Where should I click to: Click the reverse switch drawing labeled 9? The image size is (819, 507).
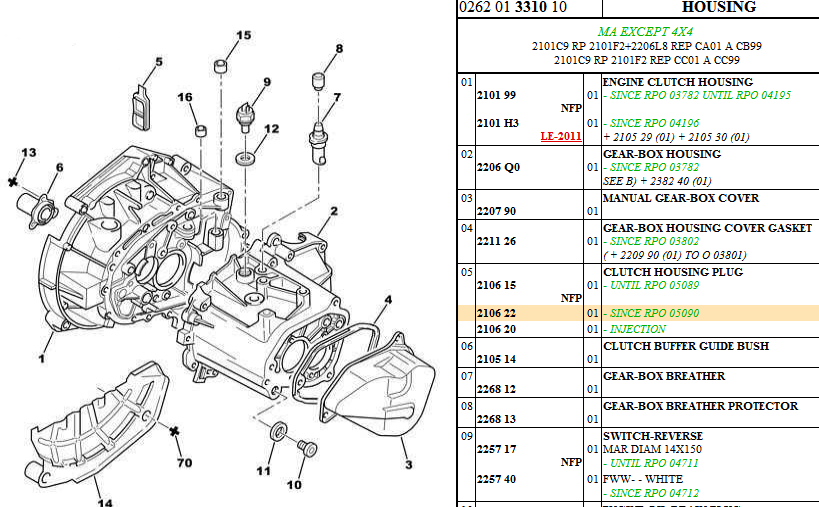[248, 118]
